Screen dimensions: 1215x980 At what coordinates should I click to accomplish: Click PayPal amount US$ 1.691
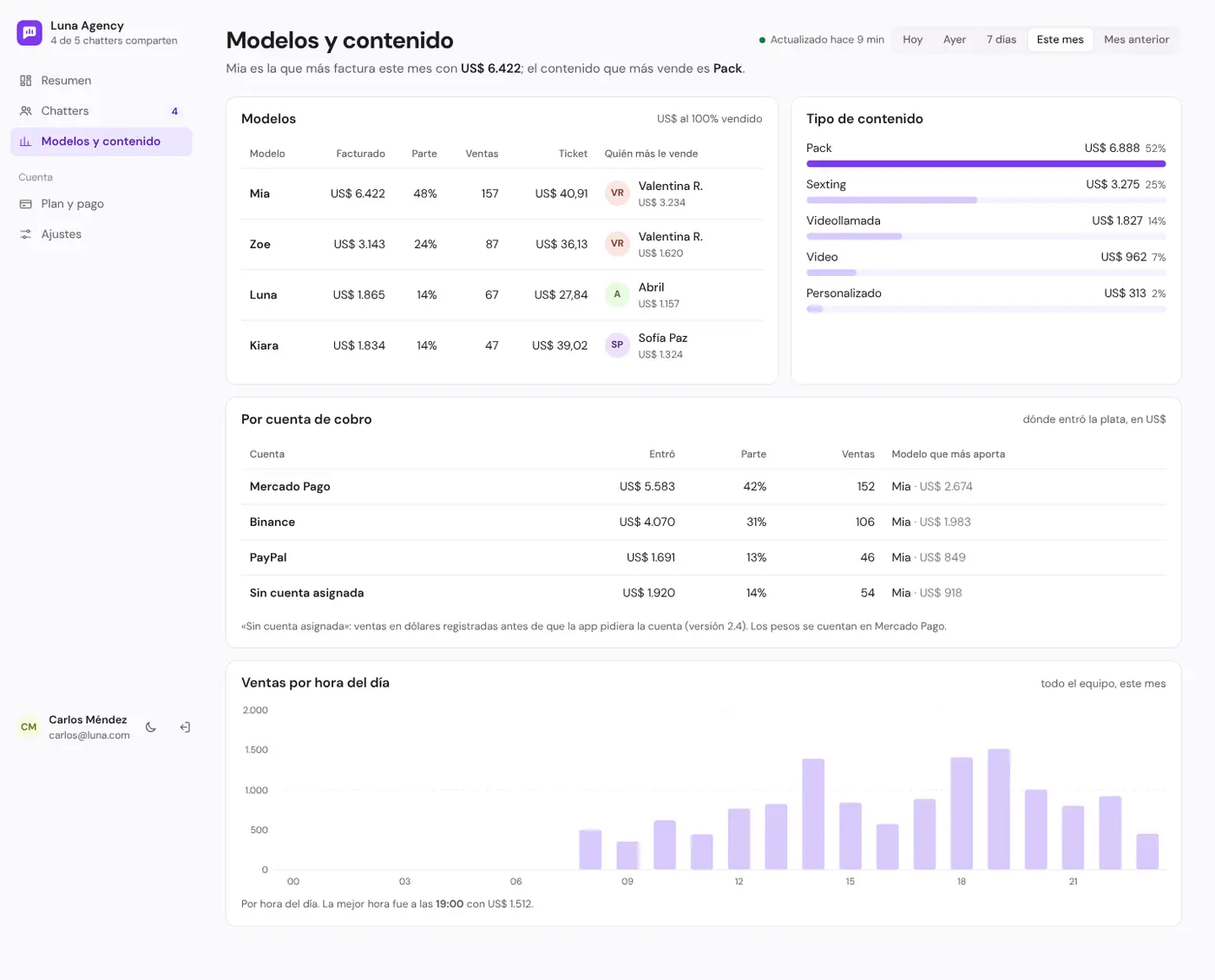[651, 558]
